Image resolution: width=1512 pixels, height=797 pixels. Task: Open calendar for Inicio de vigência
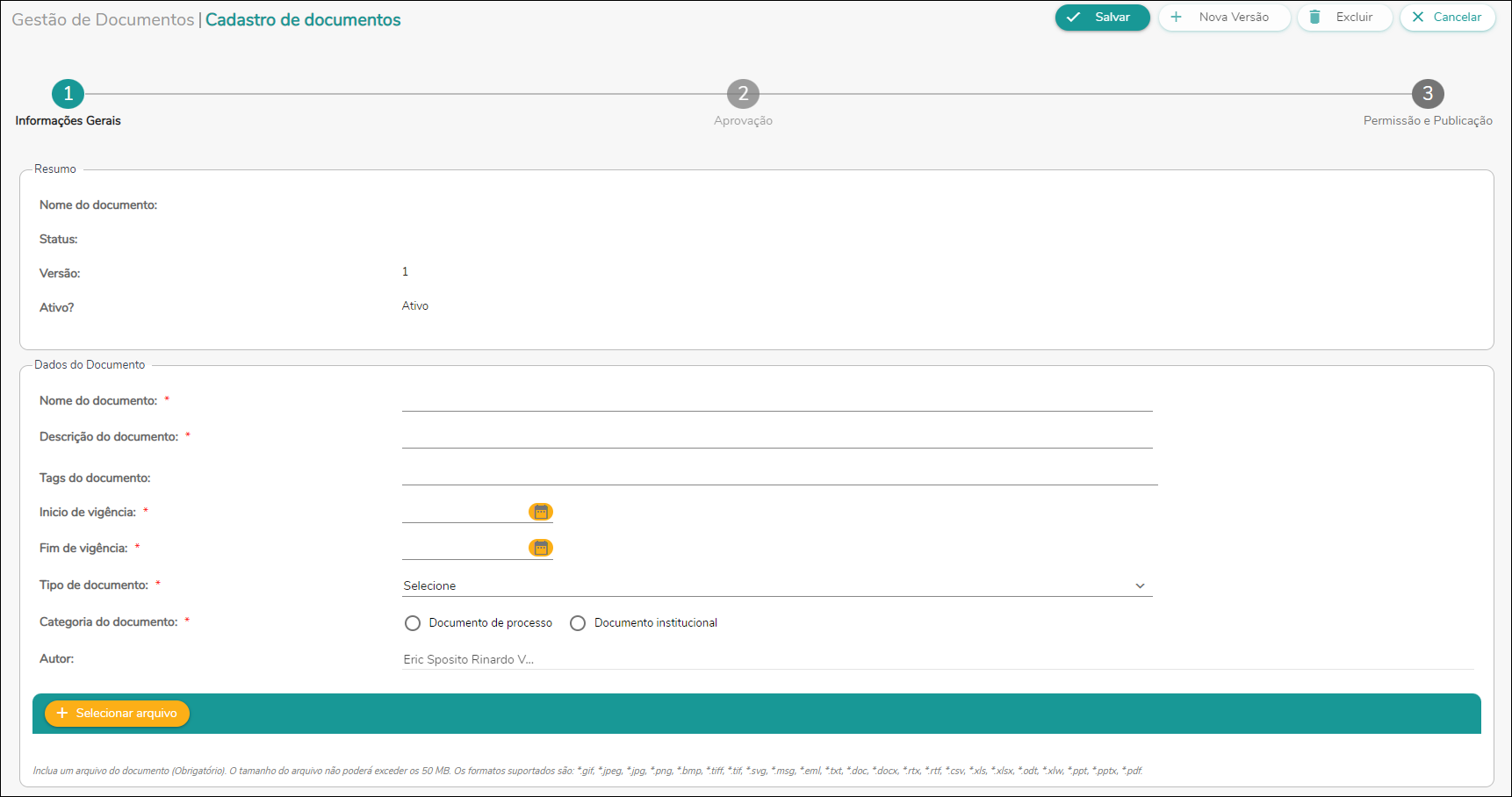[x=541, y=512]
